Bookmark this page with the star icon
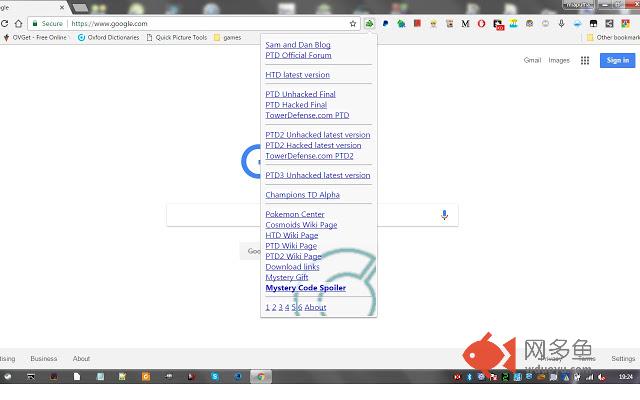640x400 pixels. [353, 24]
